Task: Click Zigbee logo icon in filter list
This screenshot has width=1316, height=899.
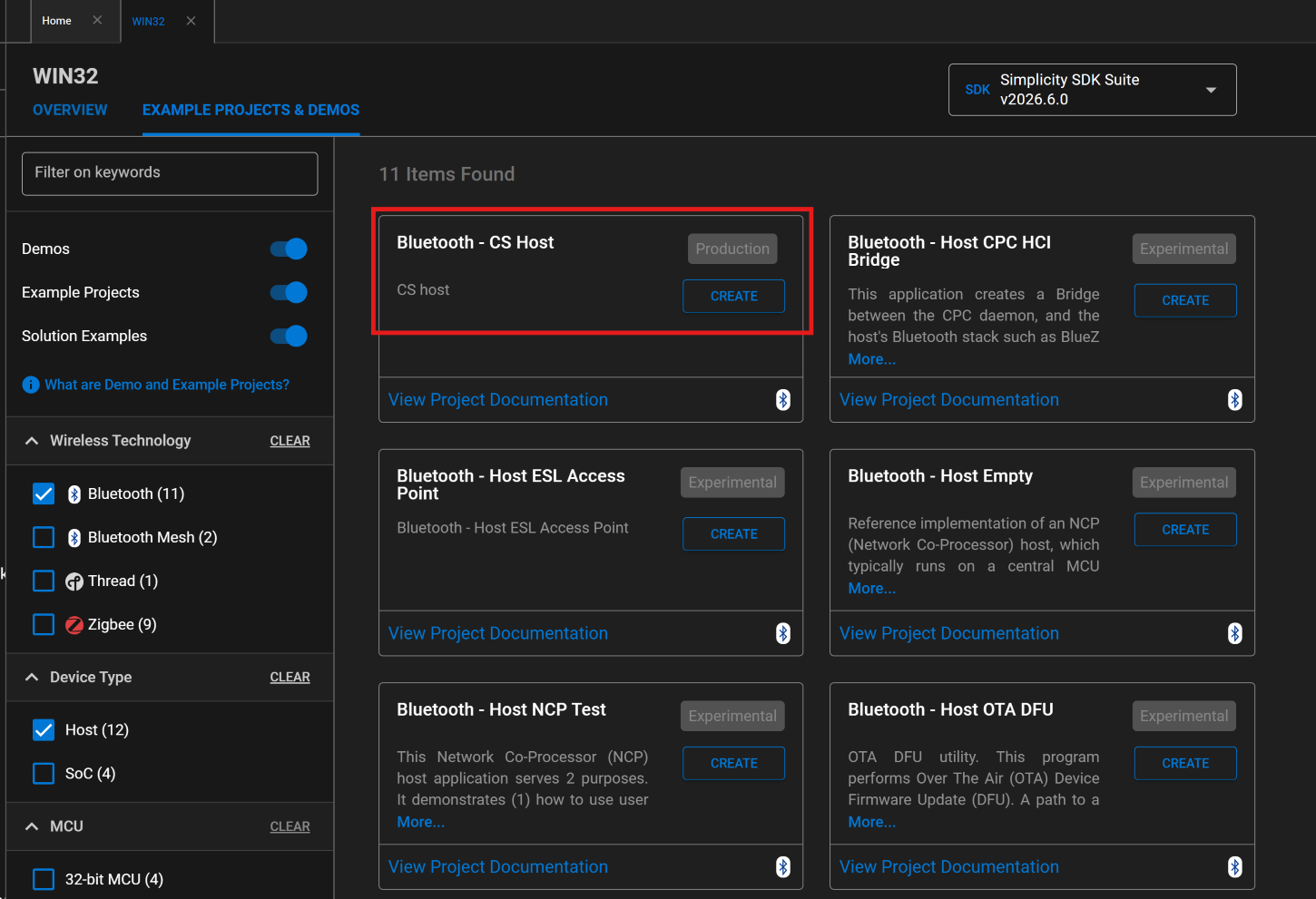Action: pos(74,625)
